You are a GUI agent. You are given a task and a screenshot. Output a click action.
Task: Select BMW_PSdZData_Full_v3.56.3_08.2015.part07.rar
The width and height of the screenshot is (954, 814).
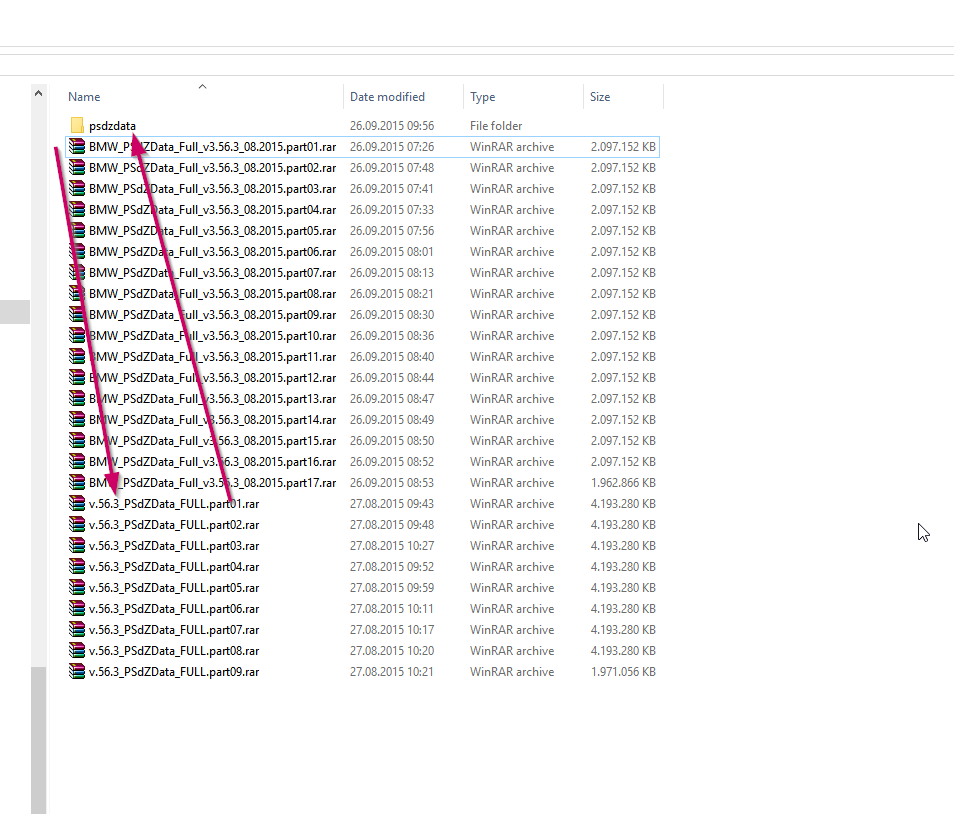(212, 273)
